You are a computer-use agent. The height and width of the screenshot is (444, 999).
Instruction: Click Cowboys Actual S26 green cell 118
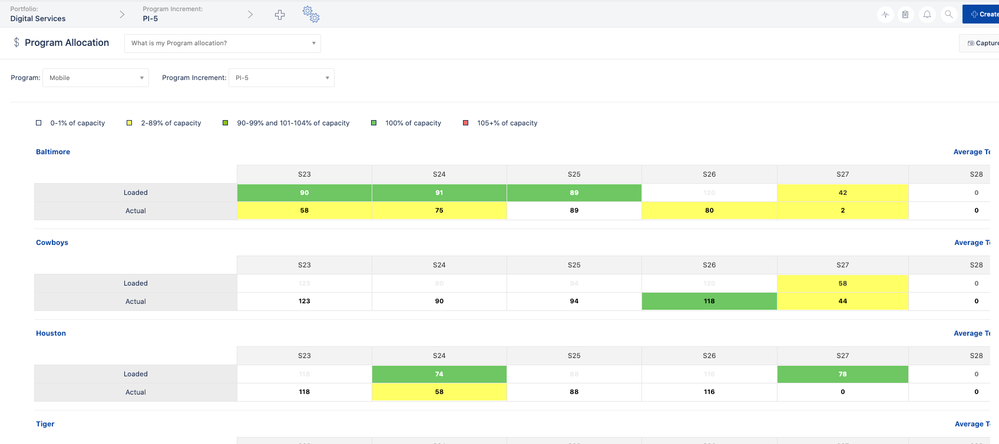[709, 301]
